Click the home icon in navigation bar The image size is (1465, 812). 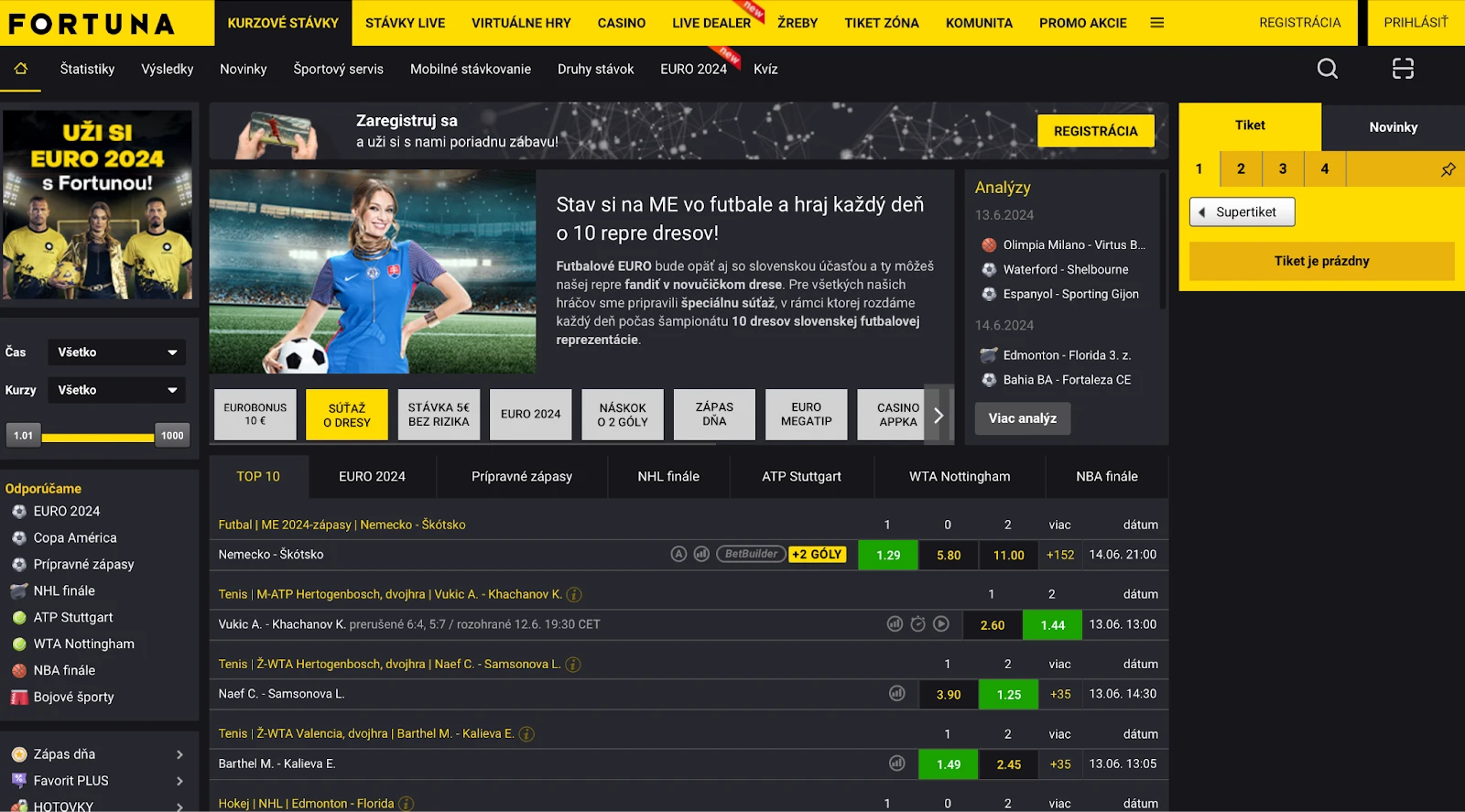pyautogui.click(x=20, y=69)
